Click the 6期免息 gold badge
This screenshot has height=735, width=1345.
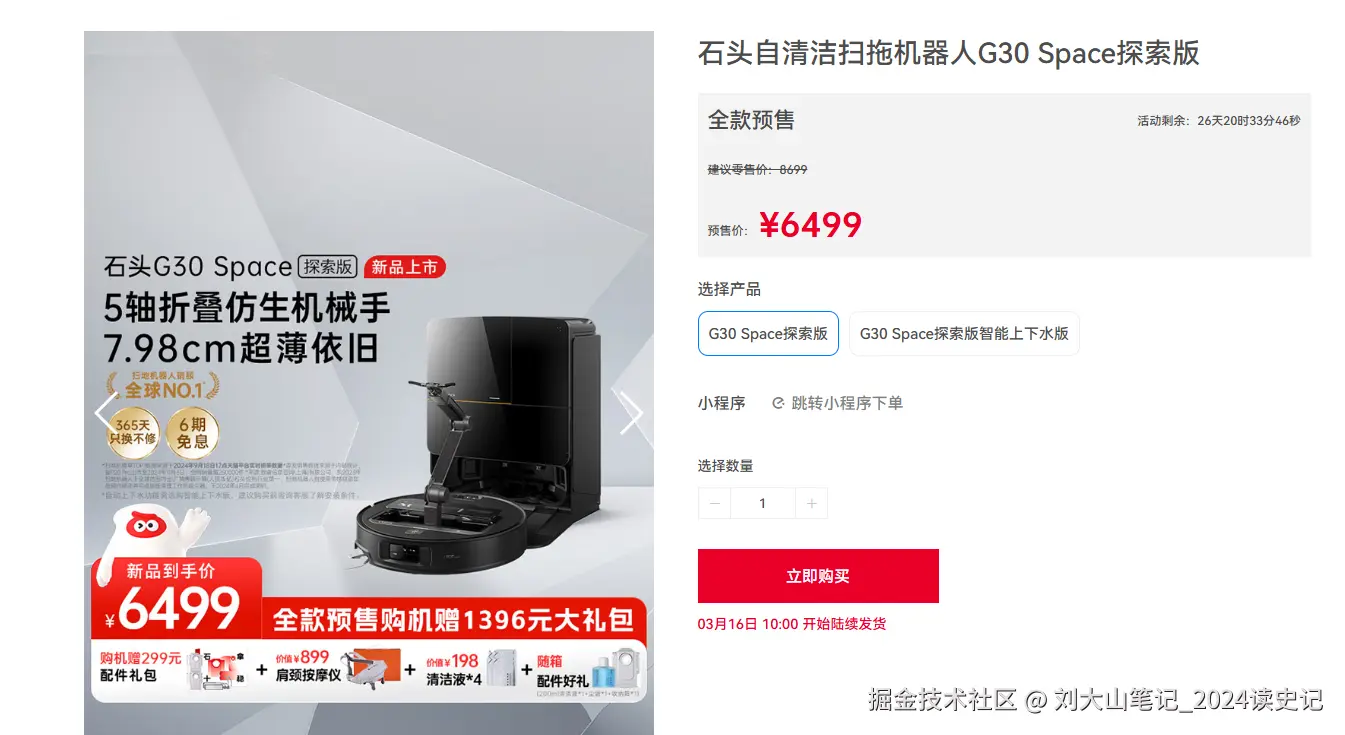(x=193, y=432)
